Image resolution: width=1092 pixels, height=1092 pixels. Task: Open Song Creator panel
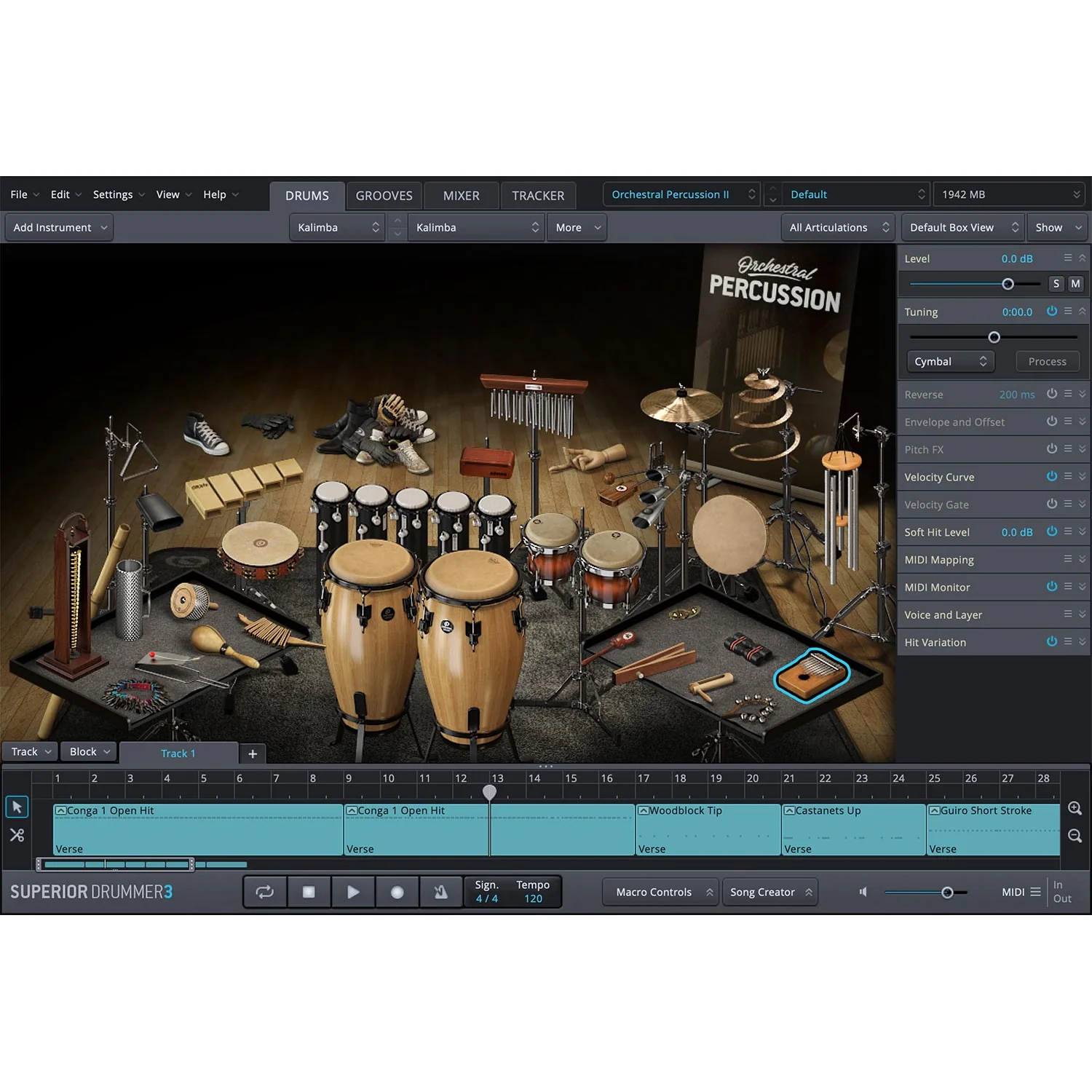[x=770, y=892]
